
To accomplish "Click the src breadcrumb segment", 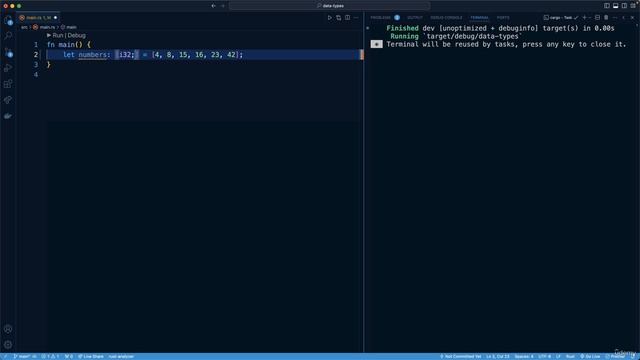I will [24, 27].
